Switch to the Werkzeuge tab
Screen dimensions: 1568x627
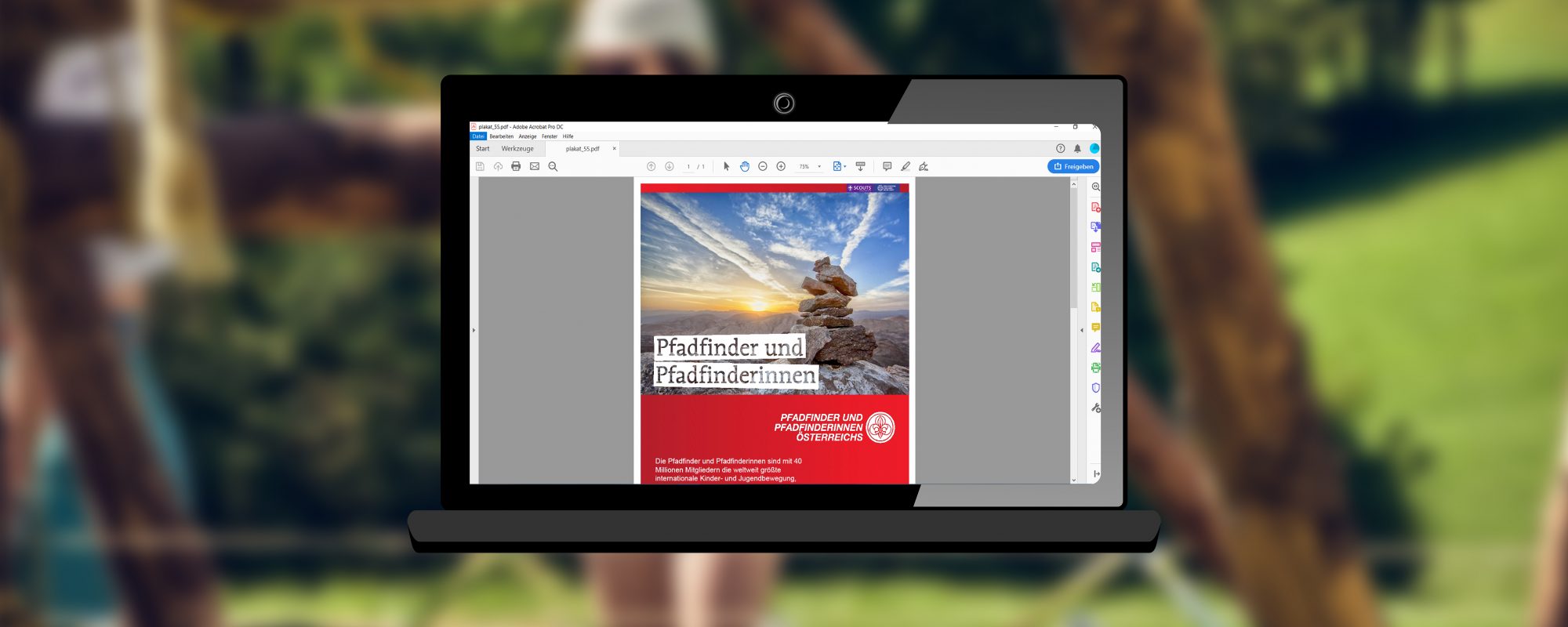pyautogui.click(x=517, y=148)
